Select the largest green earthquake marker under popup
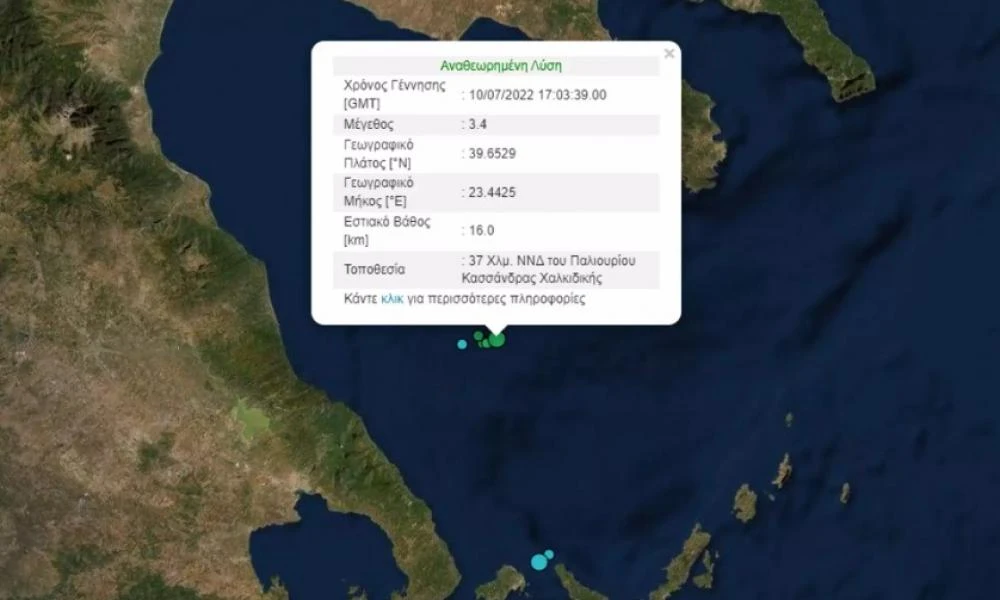This screenshot has width=1000, height=600. click(497, 340)
